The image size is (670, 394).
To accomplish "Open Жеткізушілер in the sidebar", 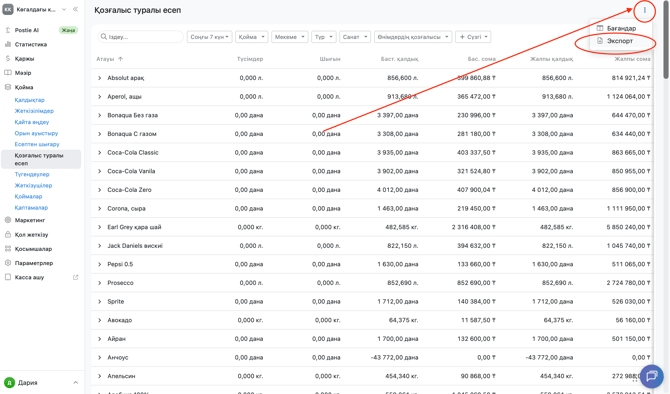I will pyautogui.click(x=33, y=185).
